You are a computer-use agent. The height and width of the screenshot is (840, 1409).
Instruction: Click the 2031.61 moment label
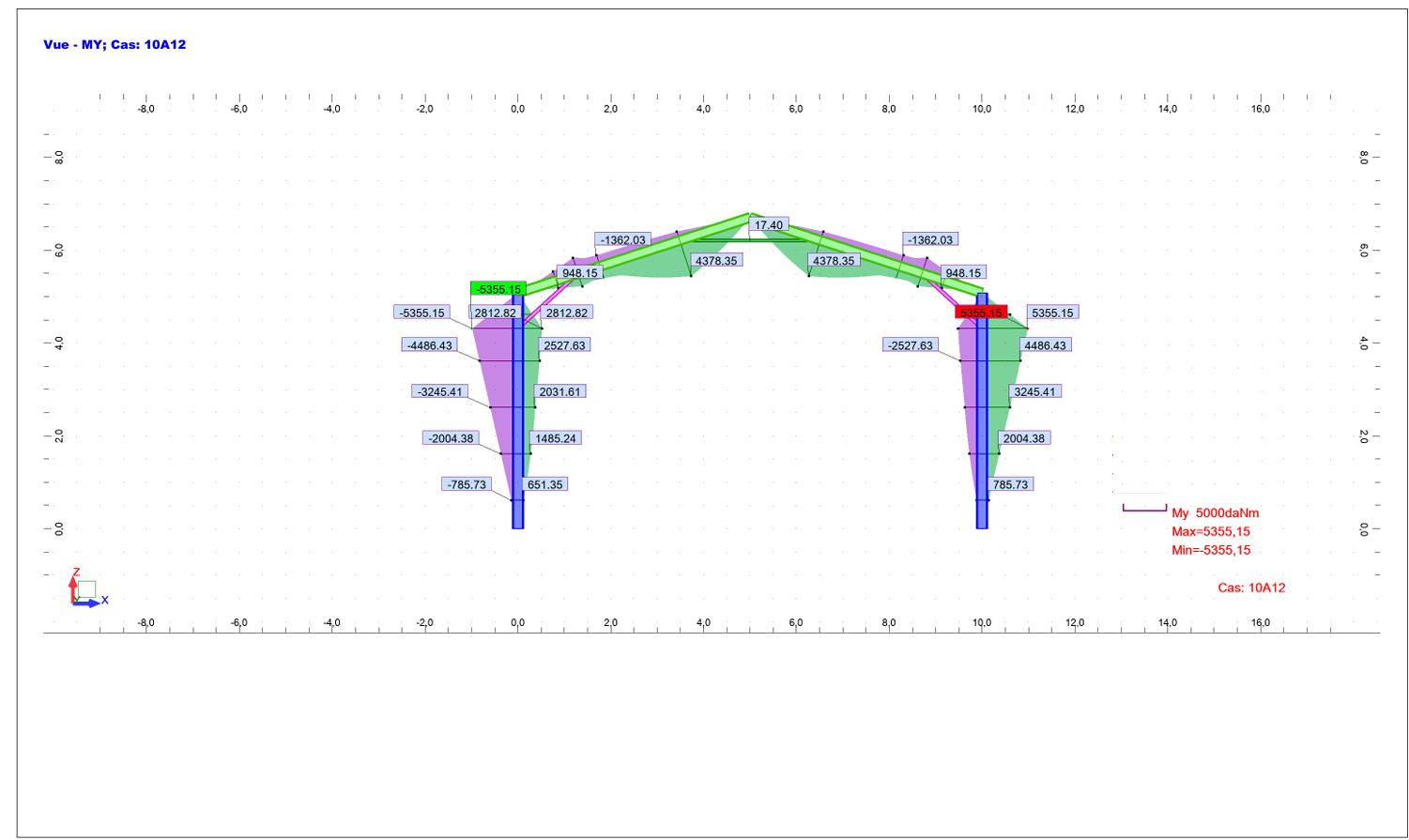click(x=559, y=391)
